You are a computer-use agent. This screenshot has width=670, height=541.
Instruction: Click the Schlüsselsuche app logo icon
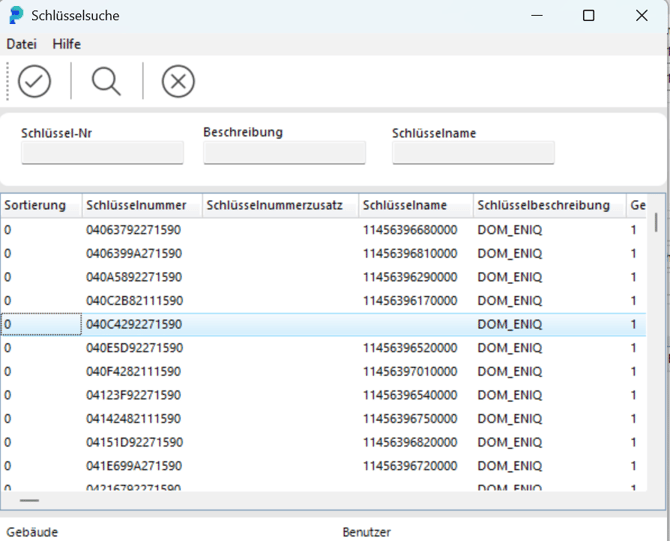click(16, 15)
